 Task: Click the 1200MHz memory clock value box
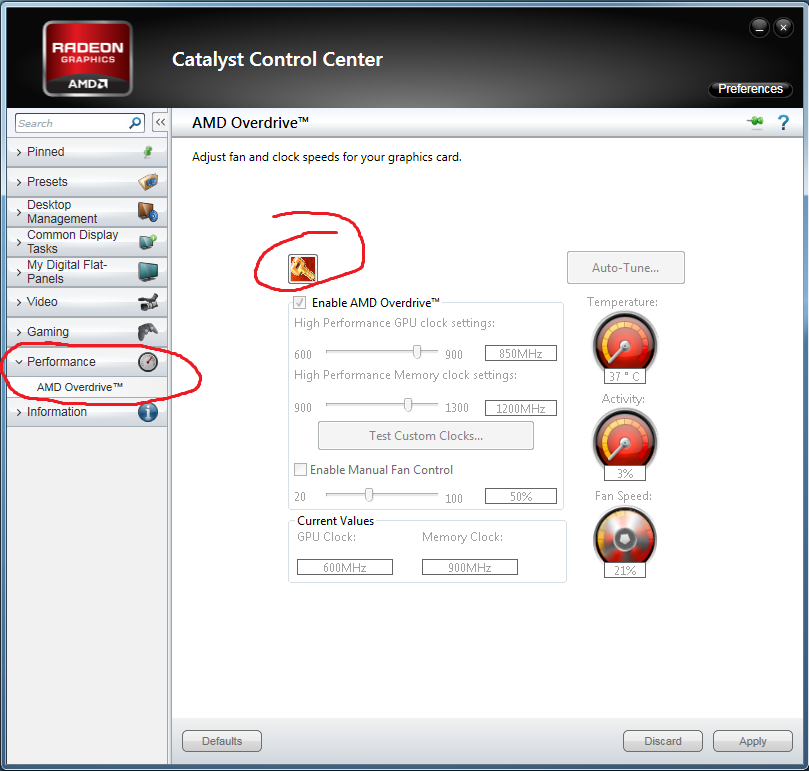pos(521,408)
